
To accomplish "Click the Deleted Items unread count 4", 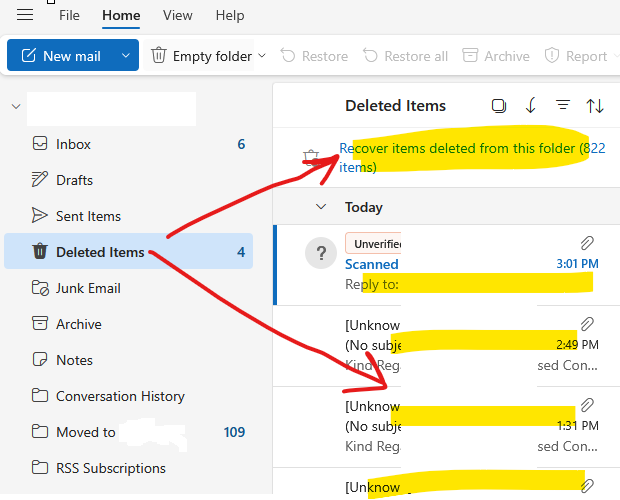I will [241, 252].
